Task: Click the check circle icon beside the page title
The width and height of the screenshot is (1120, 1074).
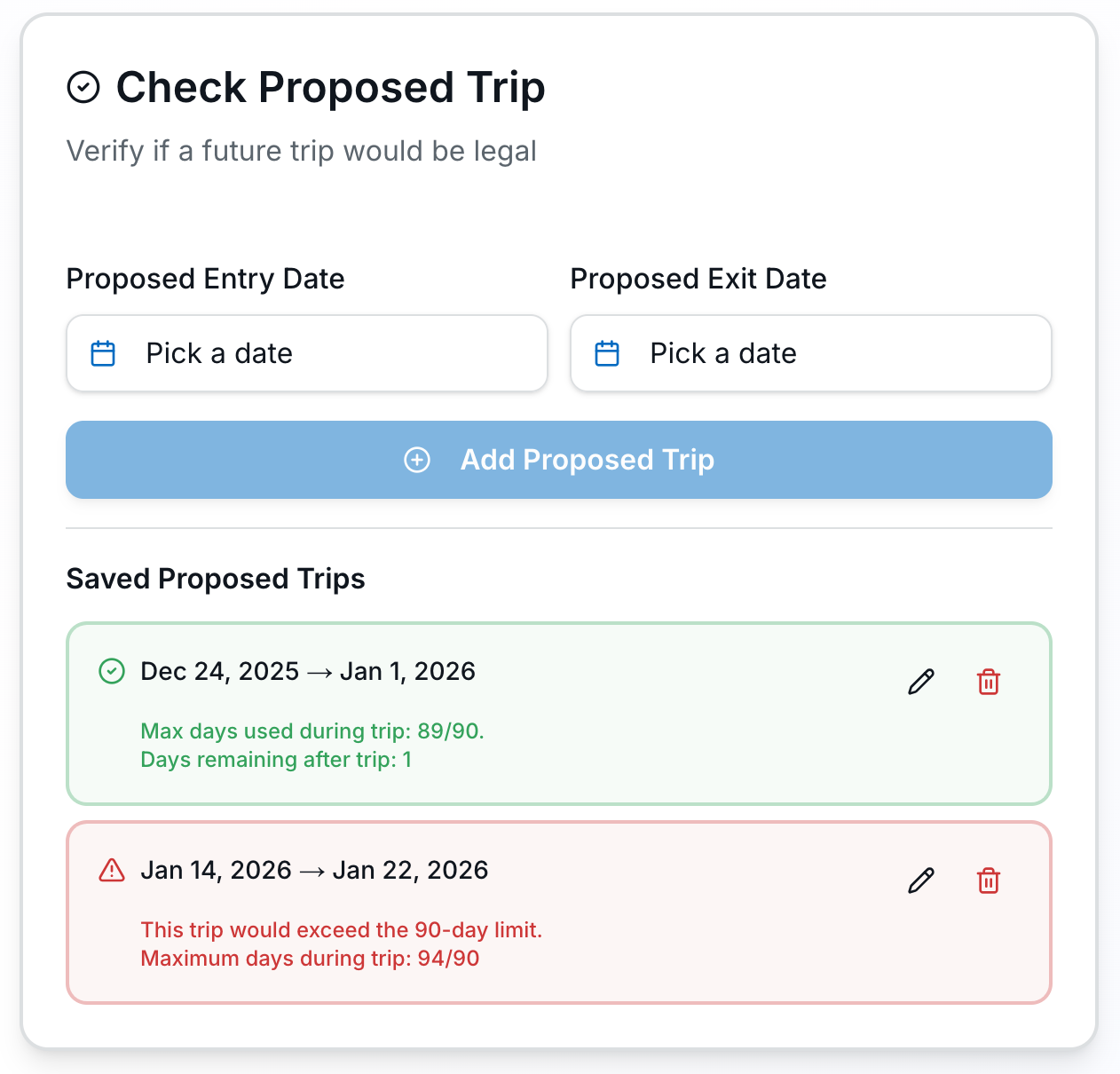Action: [84, 86]
